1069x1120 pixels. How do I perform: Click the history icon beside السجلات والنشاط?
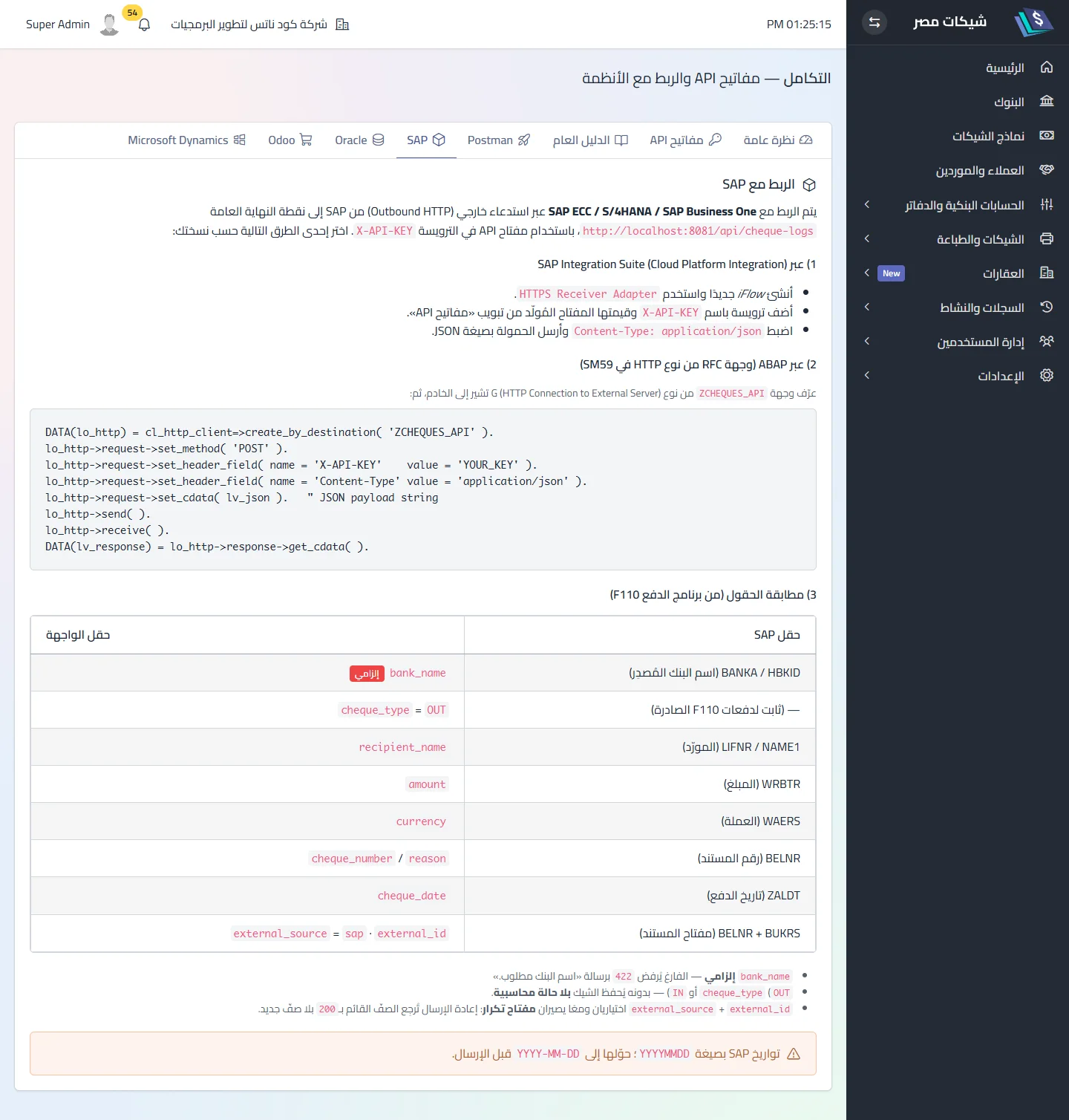(1047, 307)
